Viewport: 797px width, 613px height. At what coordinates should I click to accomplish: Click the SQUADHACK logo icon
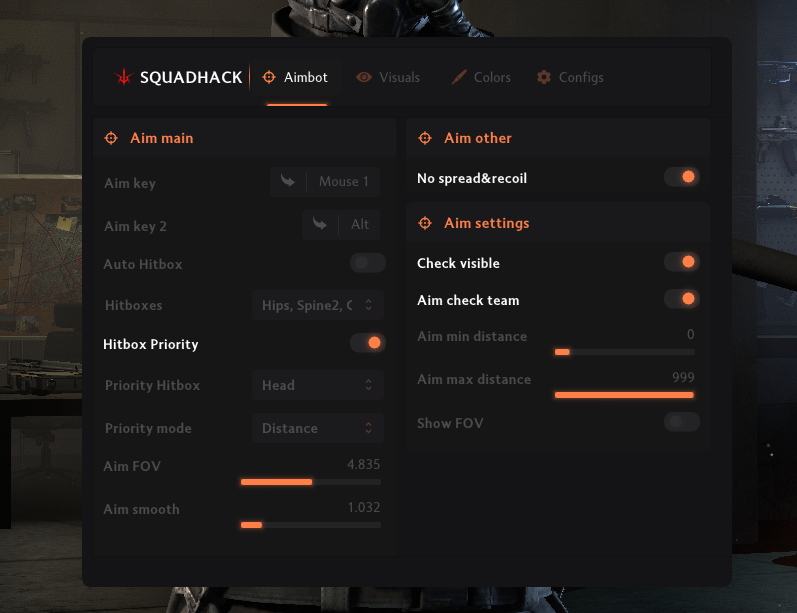click(x=124, y=78)
